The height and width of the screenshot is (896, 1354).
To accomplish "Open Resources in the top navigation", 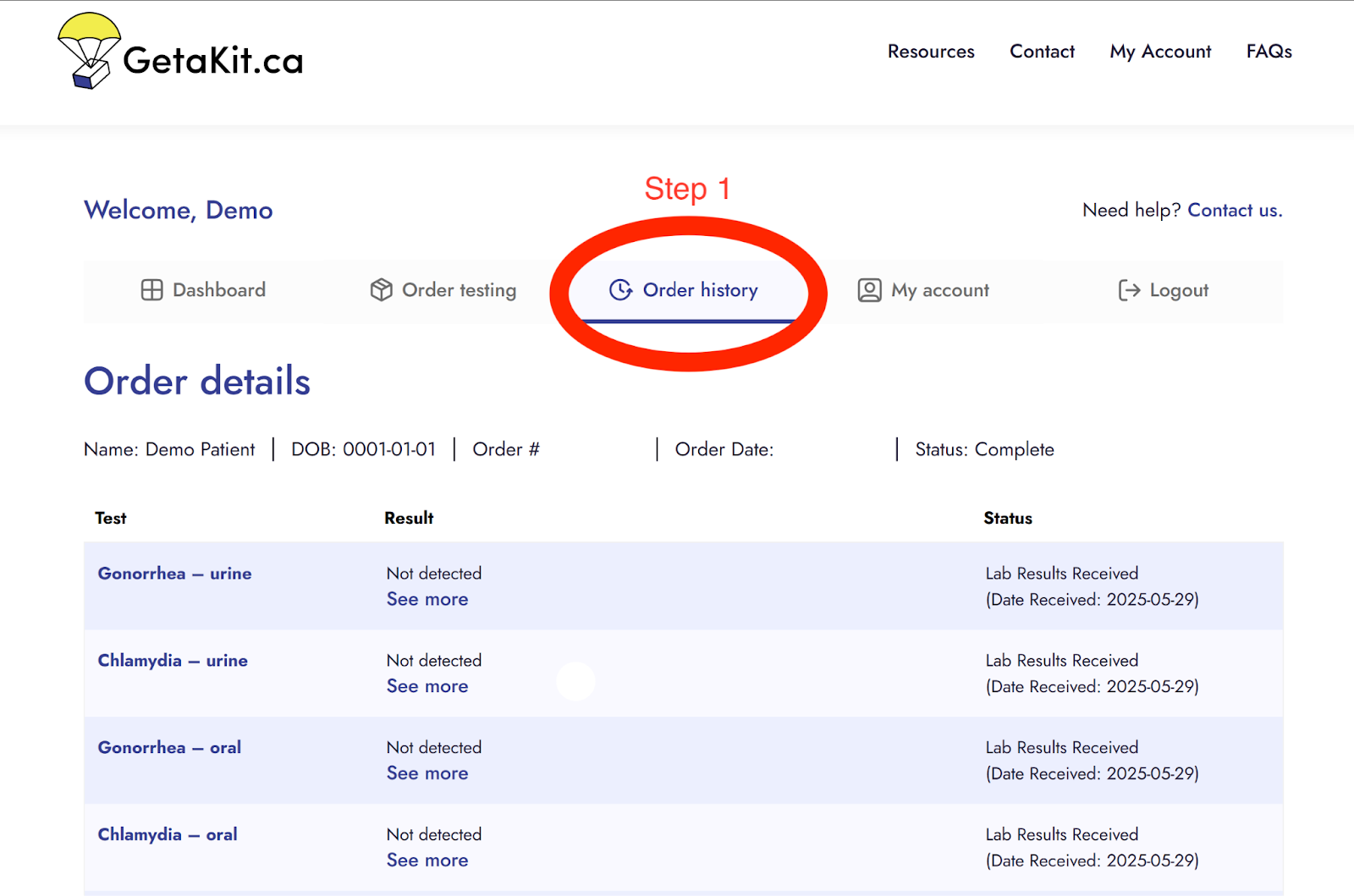I will pyautogui.click(x=930, y=52).
